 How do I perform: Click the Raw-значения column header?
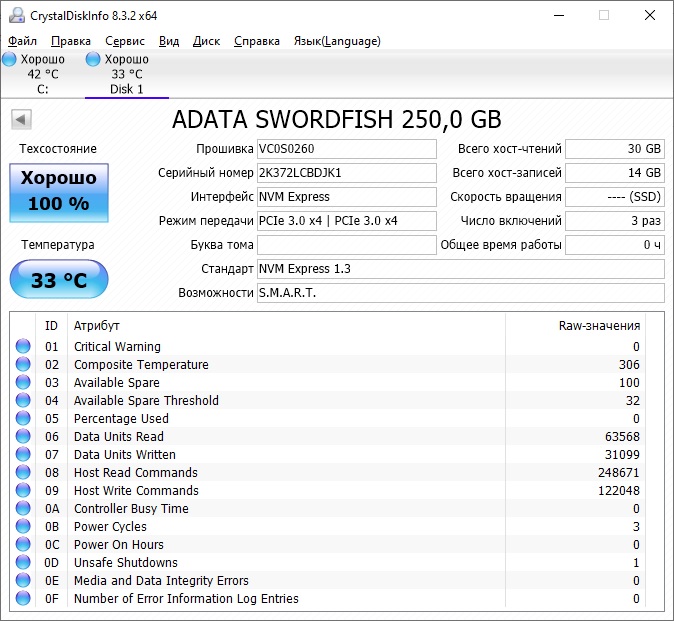point(599,325)
